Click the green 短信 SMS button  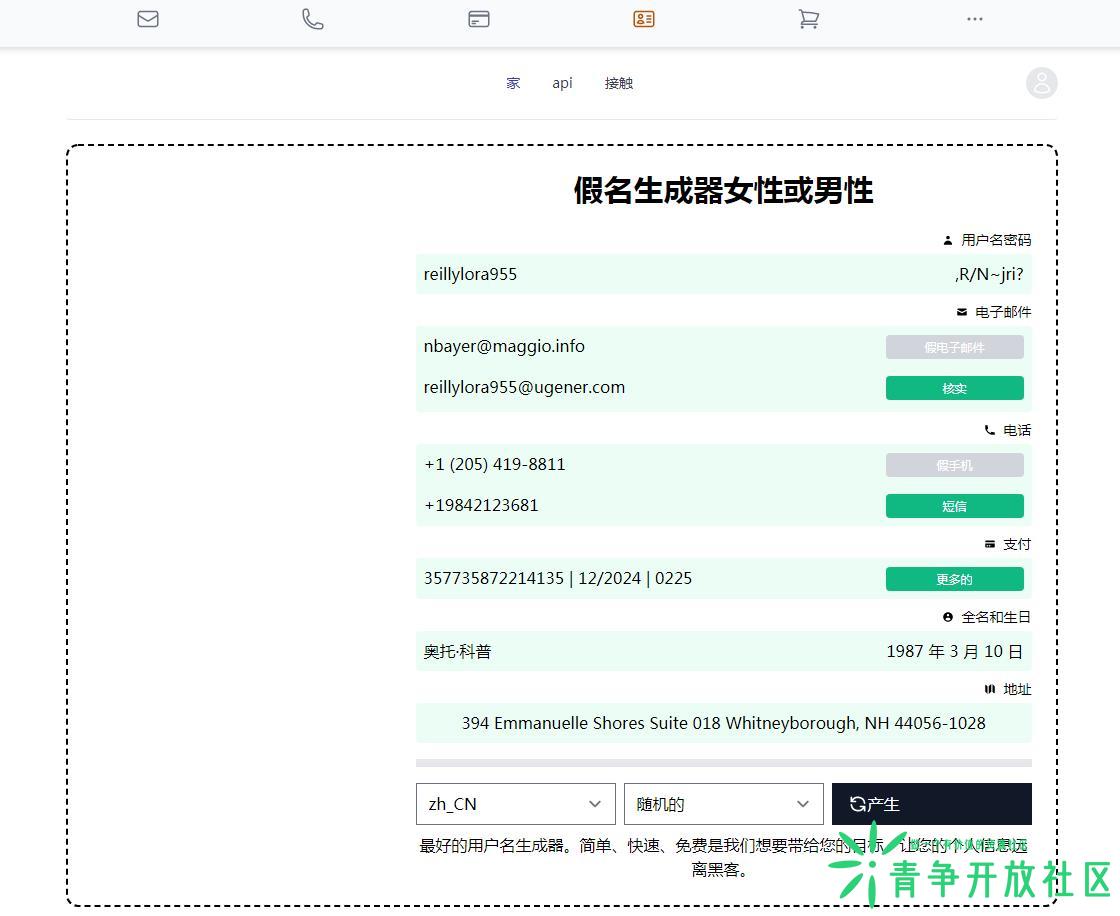coord(954,506)
